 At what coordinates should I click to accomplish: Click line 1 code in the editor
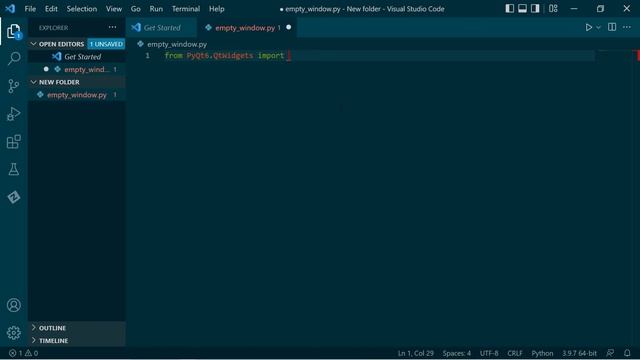(x=224, y=56)
